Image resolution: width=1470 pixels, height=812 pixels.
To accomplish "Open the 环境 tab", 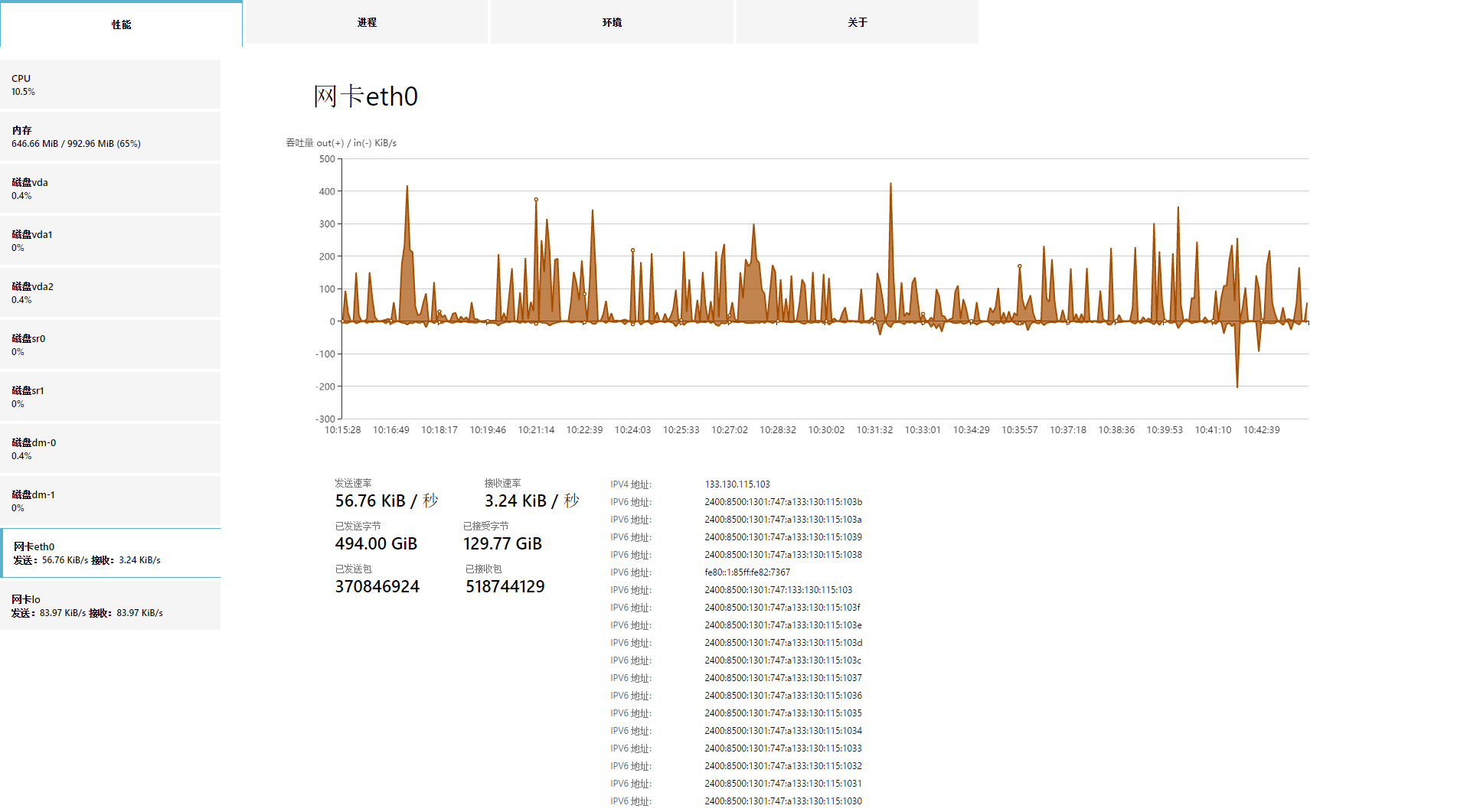I will [x=612, y=22].
